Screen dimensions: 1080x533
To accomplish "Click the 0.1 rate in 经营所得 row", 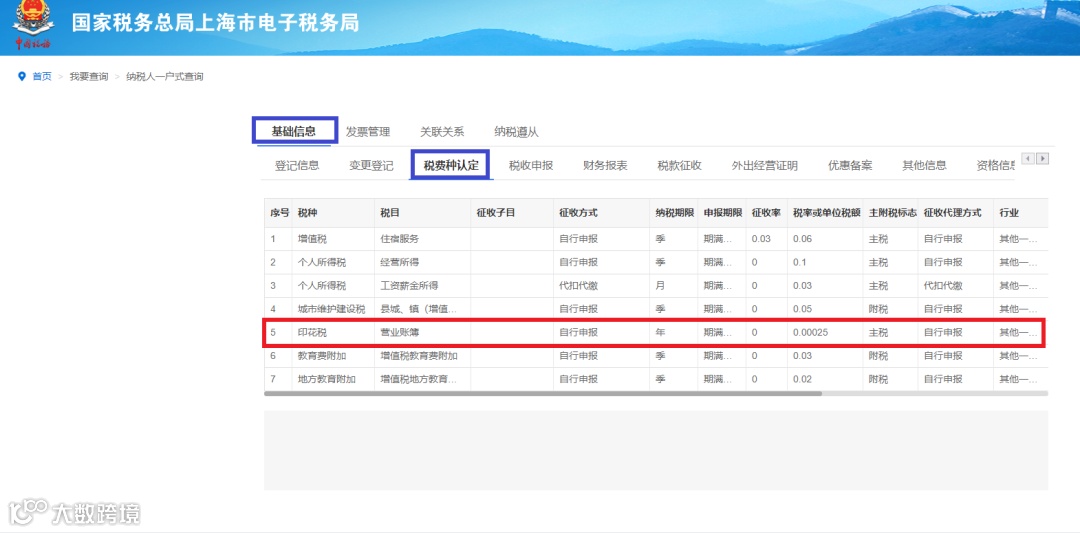I will [800, 262].
